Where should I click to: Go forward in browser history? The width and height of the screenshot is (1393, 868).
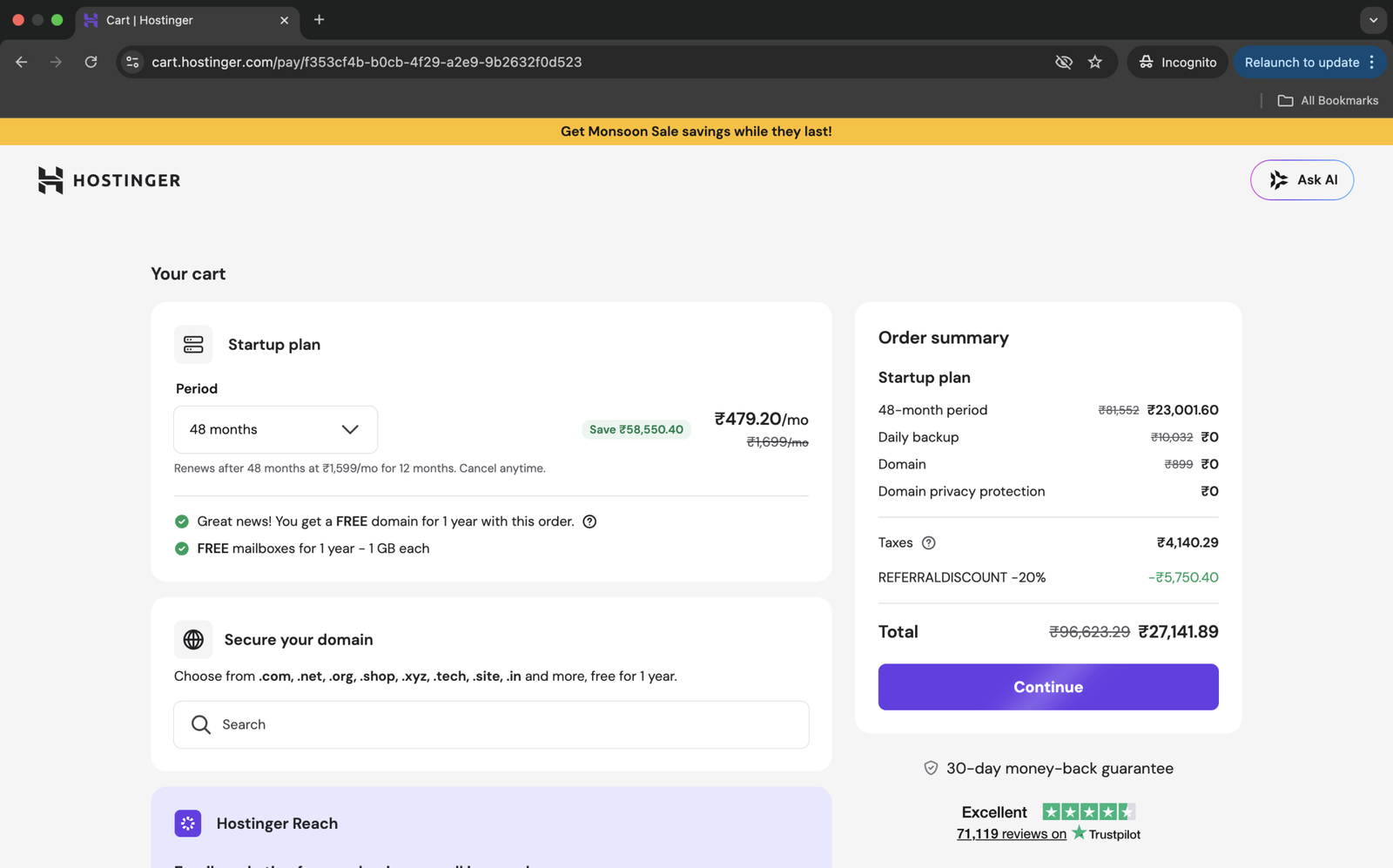pos(56,62)
